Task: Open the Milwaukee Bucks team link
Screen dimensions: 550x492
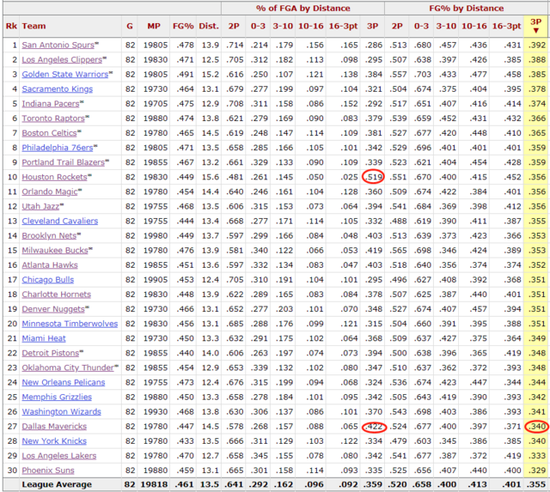Action: pos(55,250)
